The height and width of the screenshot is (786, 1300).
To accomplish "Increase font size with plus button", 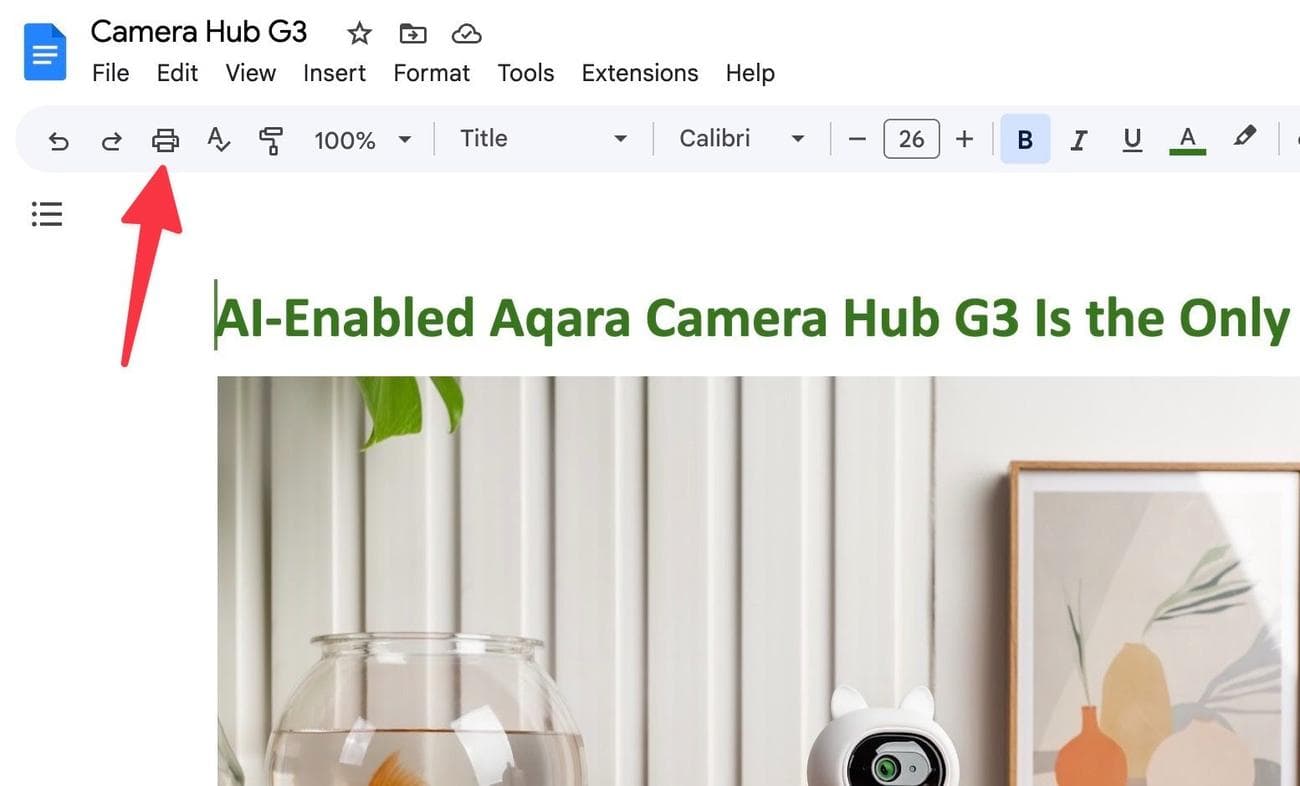I will 964,139.
